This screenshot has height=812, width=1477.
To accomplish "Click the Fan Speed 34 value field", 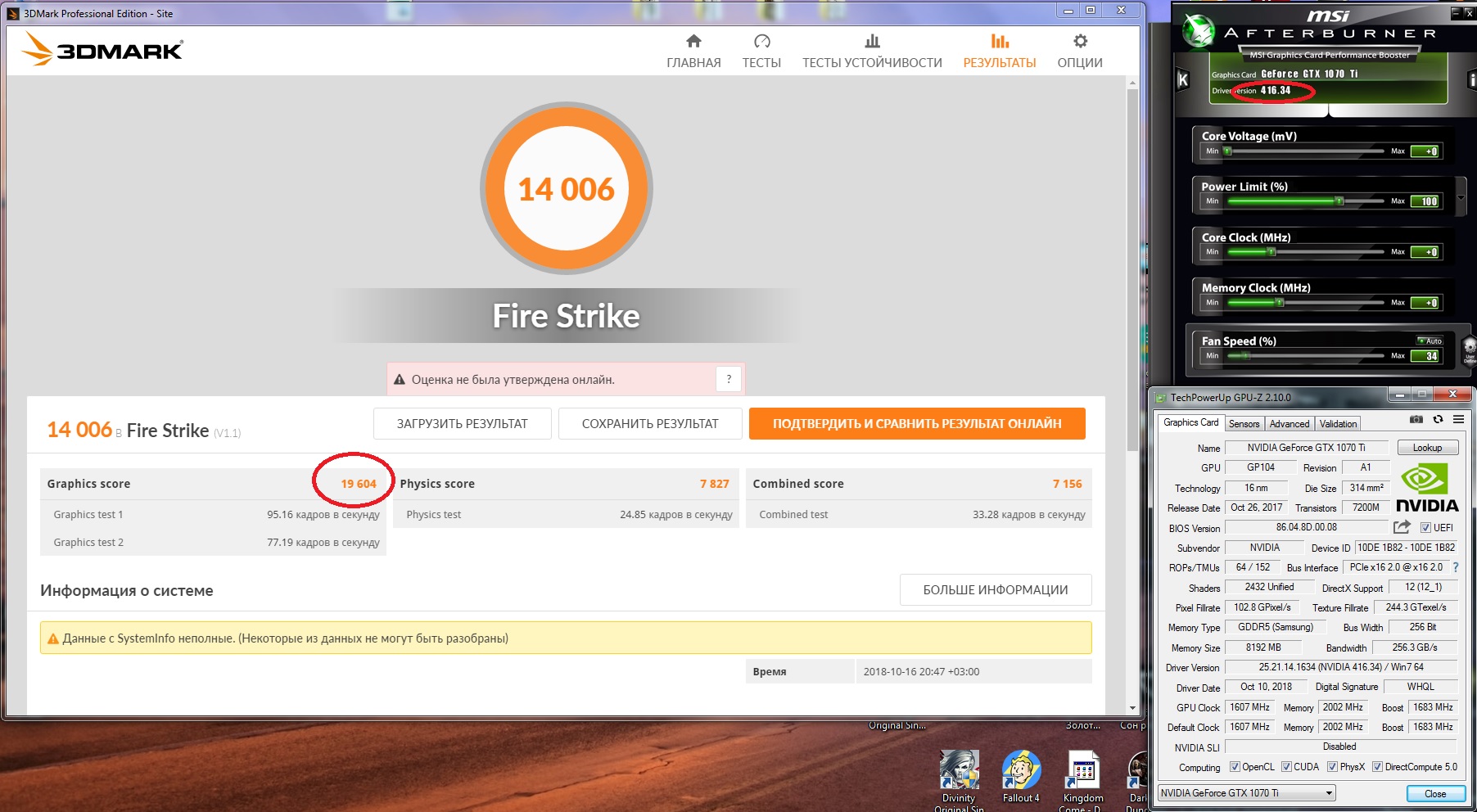I will coord(1425,356).
